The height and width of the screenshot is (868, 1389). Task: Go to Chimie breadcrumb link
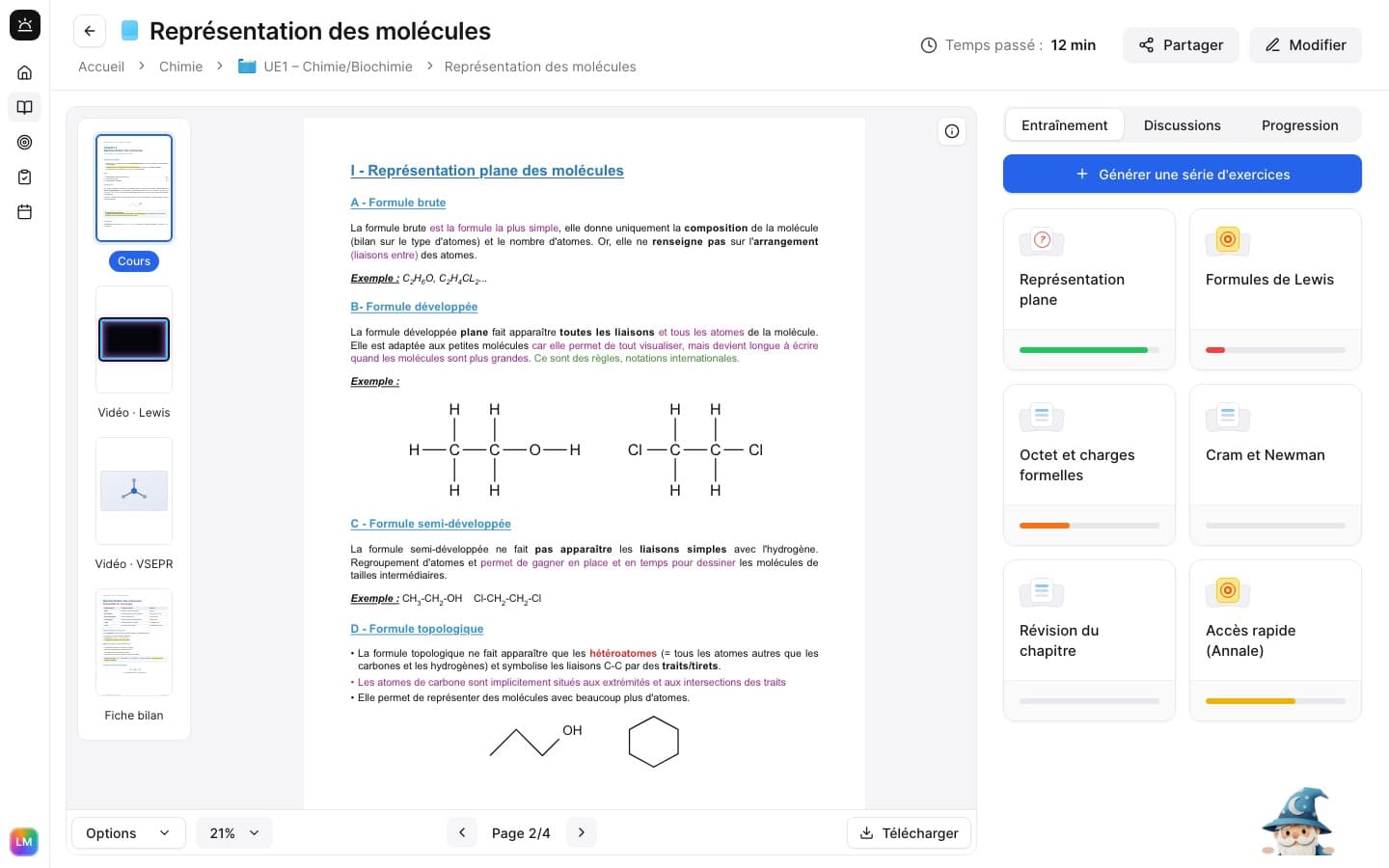(181, 67)
